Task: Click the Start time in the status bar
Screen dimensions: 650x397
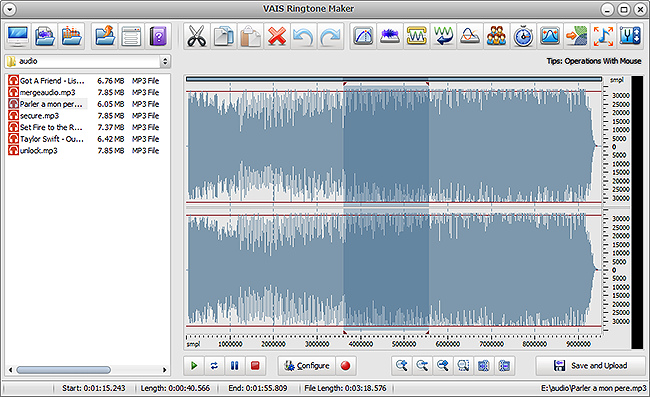Action: [x=94, y=388]
